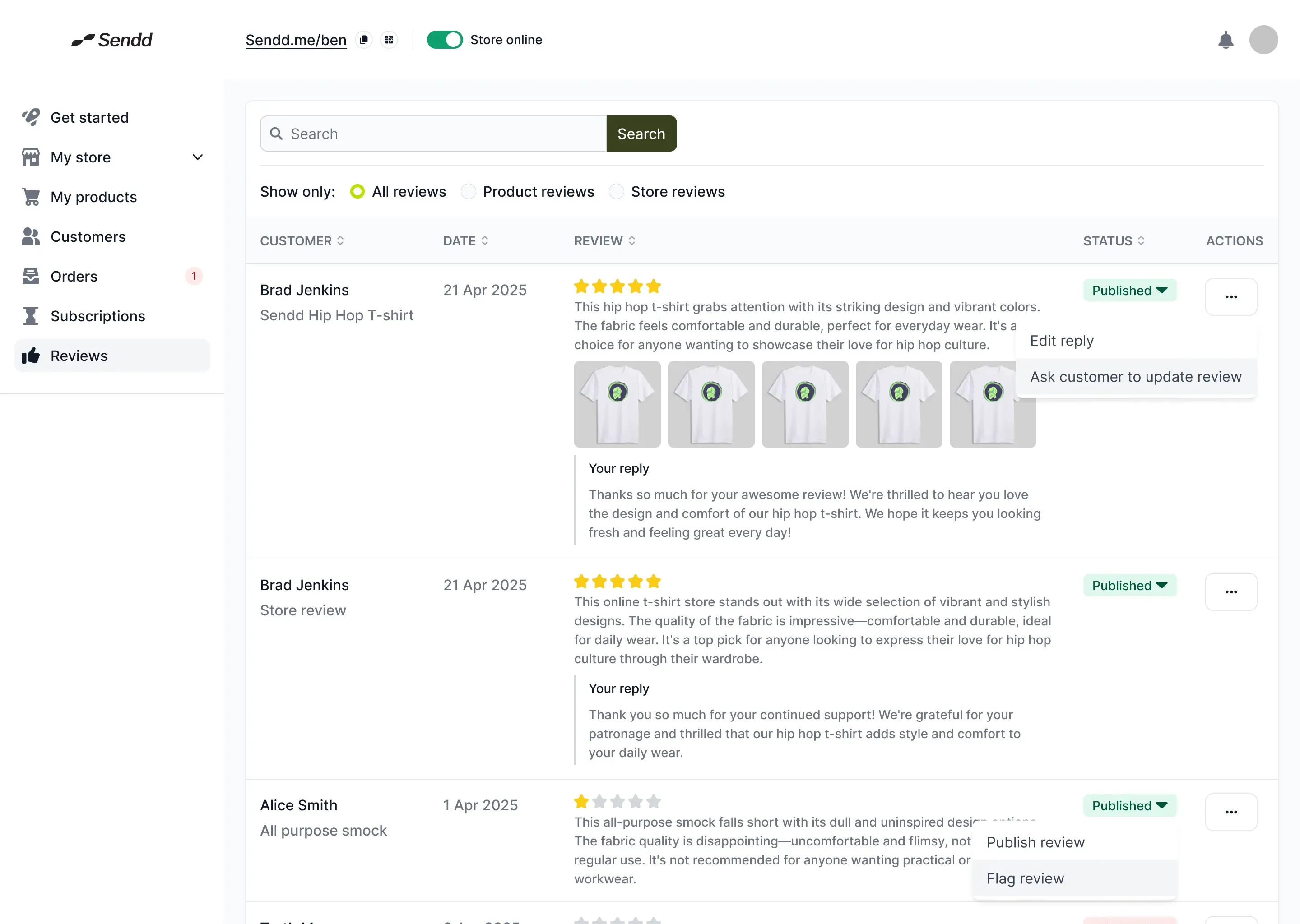Screen dimensions: 1300x924
Task: Select the Product reviews radio button
Action: pyautogui.click(x=468, y=192)
